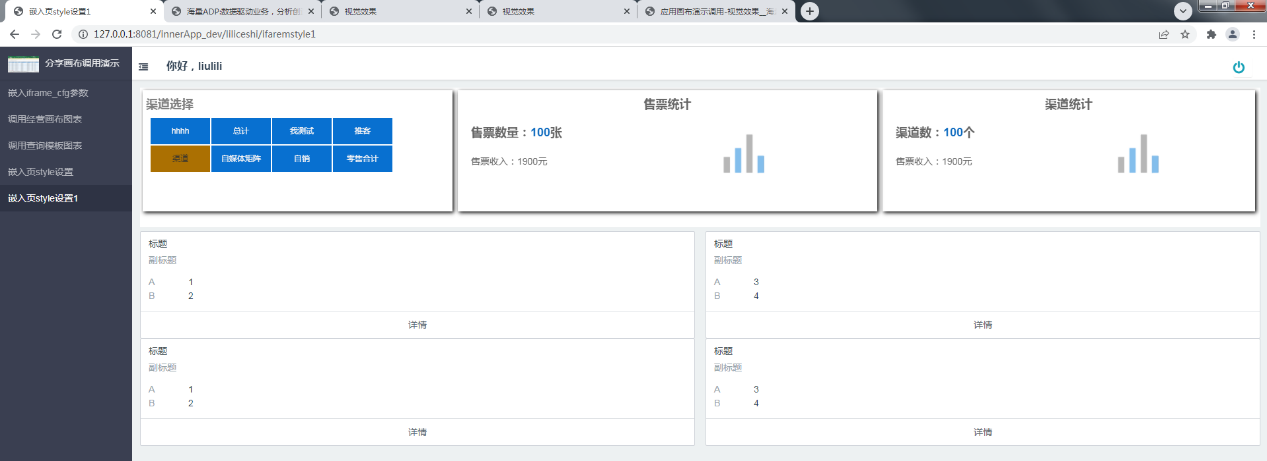Bookmark this page with star icon
This screenshot has width=1267, height=461.
point(1185,33)
